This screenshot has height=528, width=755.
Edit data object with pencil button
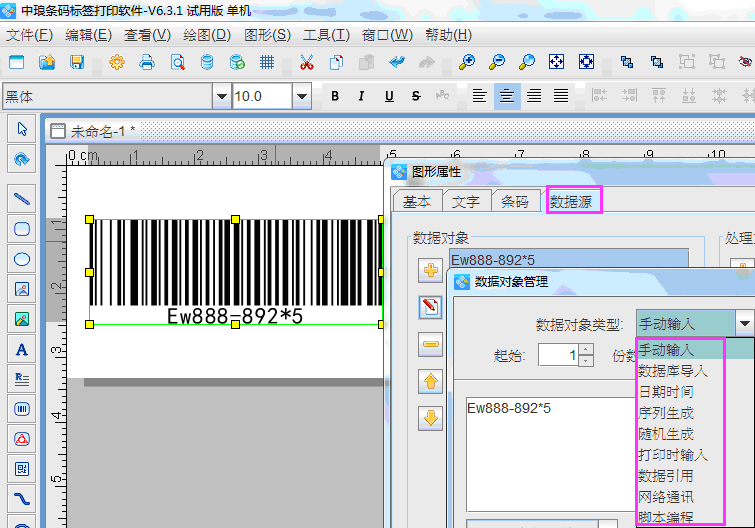[x=430, y=307]
